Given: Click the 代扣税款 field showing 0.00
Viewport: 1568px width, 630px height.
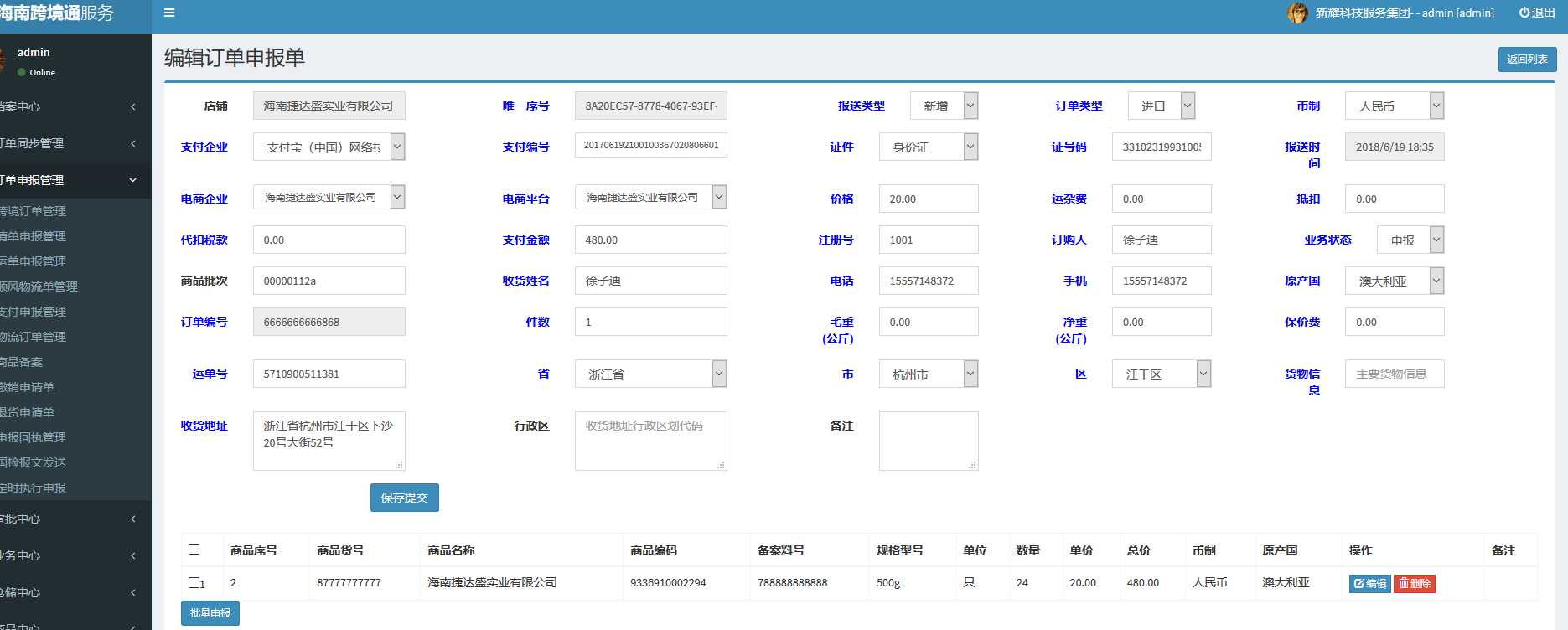Looking at the screenshot, I should [329, 240].
